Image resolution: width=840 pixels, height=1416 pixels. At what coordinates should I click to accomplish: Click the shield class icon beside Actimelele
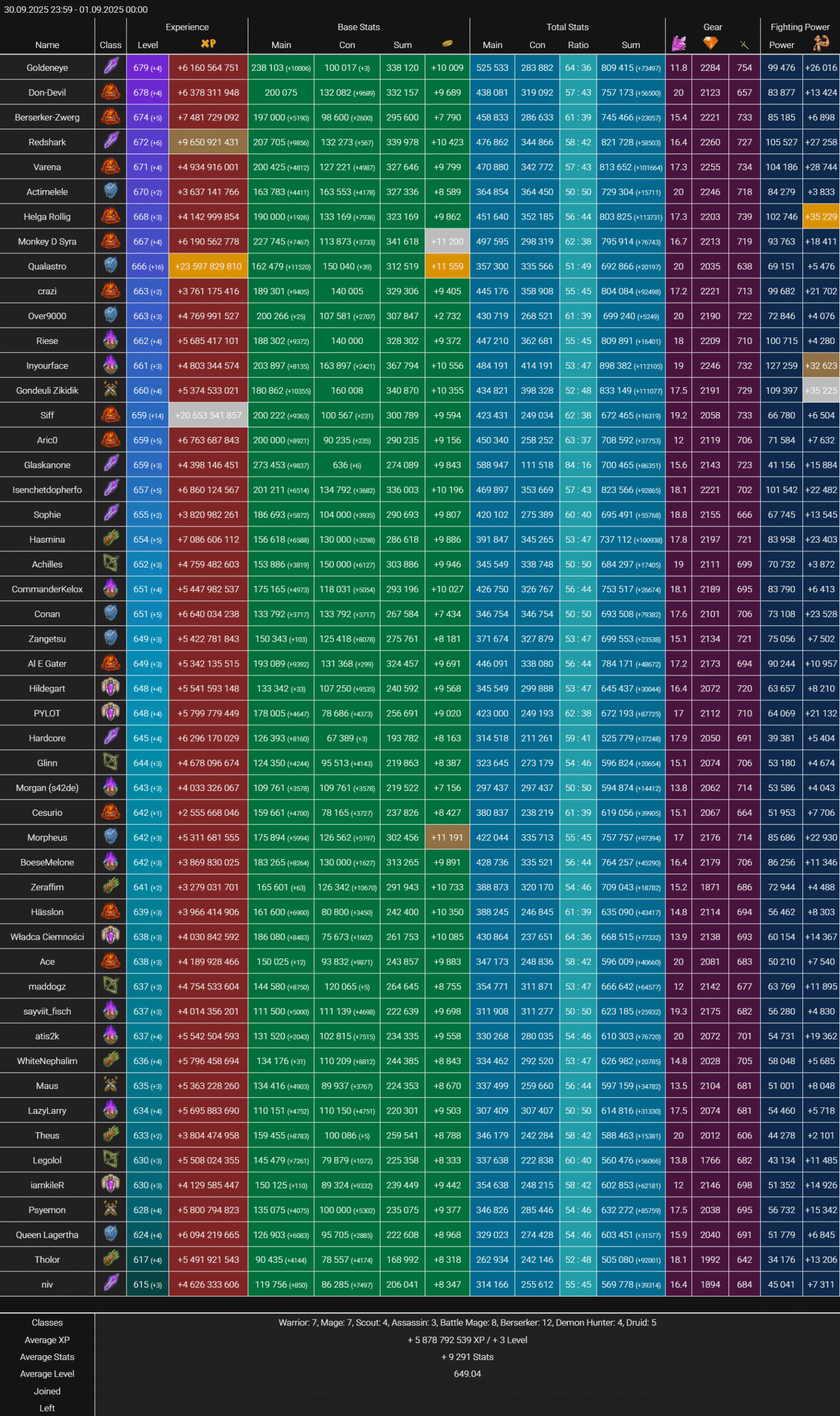(x=111, y=191)
